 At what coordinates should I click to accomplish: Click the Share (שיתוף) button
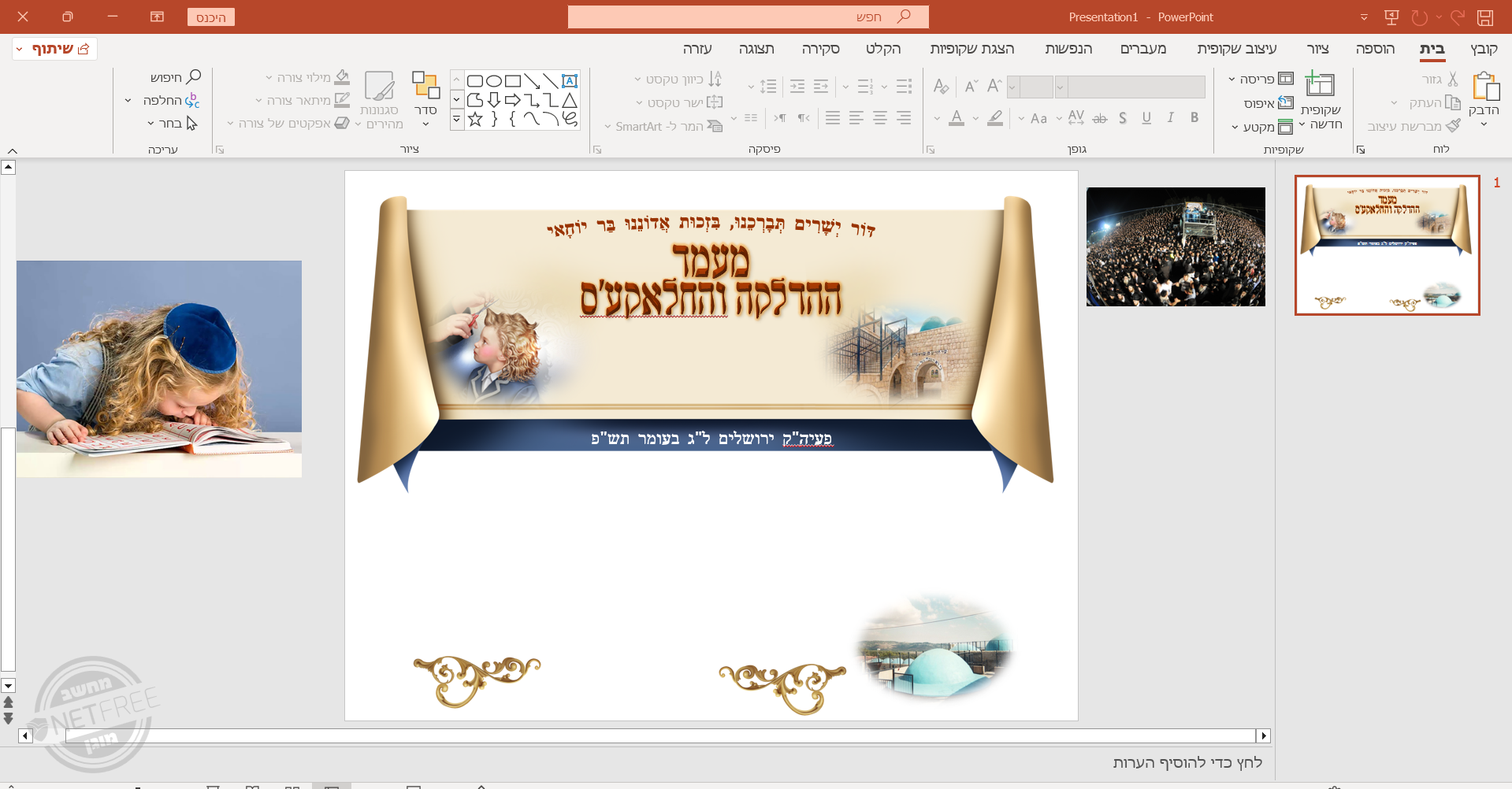pos(55,49)
